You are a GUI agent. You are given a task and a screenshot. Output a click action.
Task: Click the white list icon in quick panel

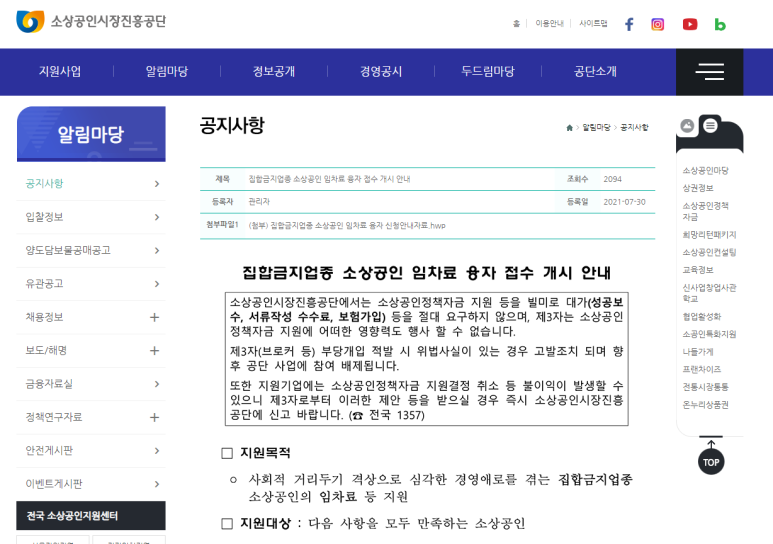click(x=710, y=126)
